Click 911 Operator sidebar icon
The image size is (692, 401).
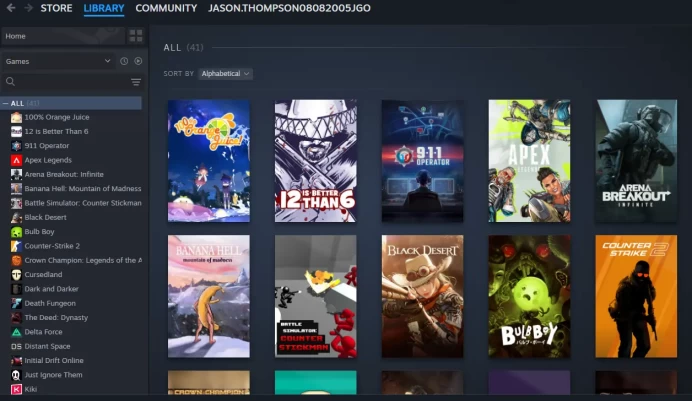click(16, 146)
